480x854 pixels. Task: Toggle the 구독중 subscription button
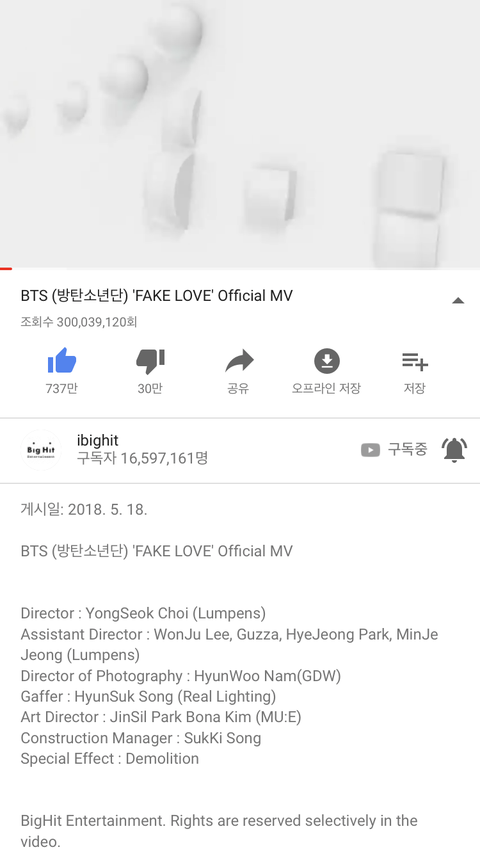click(394, 450)
